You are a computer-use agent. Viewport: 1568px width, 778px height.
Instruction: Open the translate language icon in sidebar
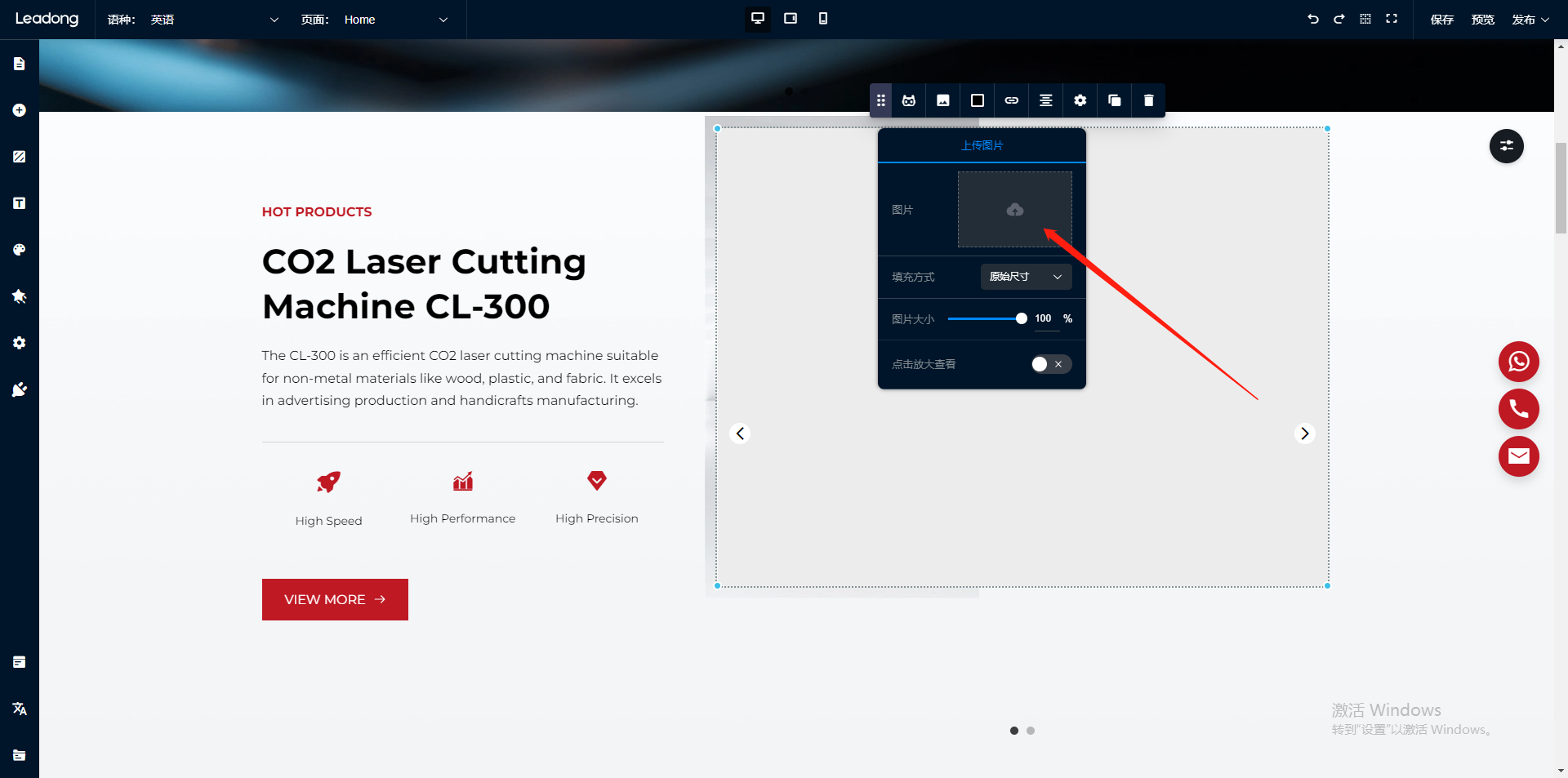(x=20, y=709)
